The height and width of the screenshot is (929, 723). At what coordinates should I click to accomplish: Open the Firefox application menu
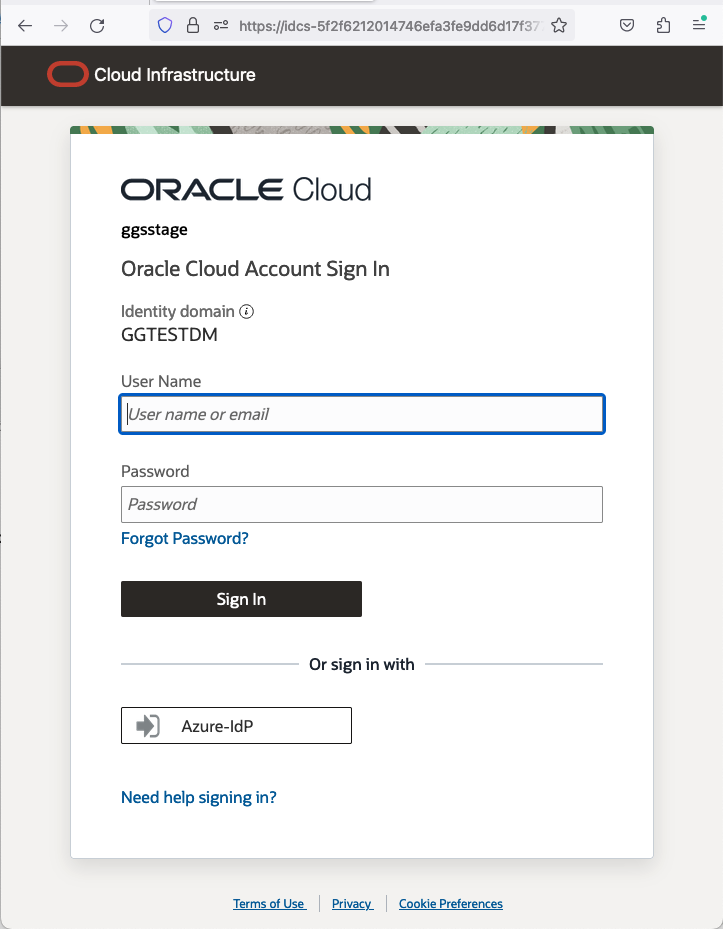click(697, 25)
